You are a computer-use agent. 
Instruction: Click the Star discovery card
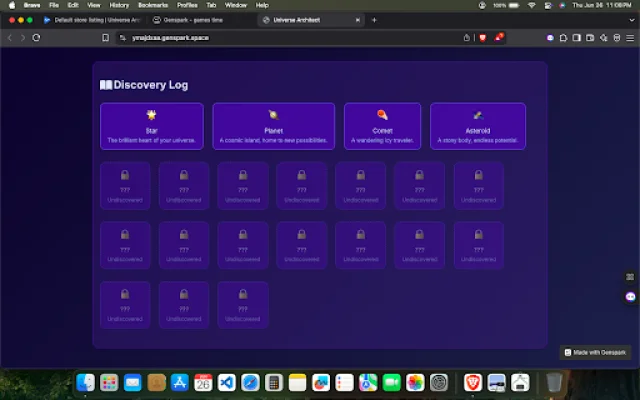[x=152, y=126]
